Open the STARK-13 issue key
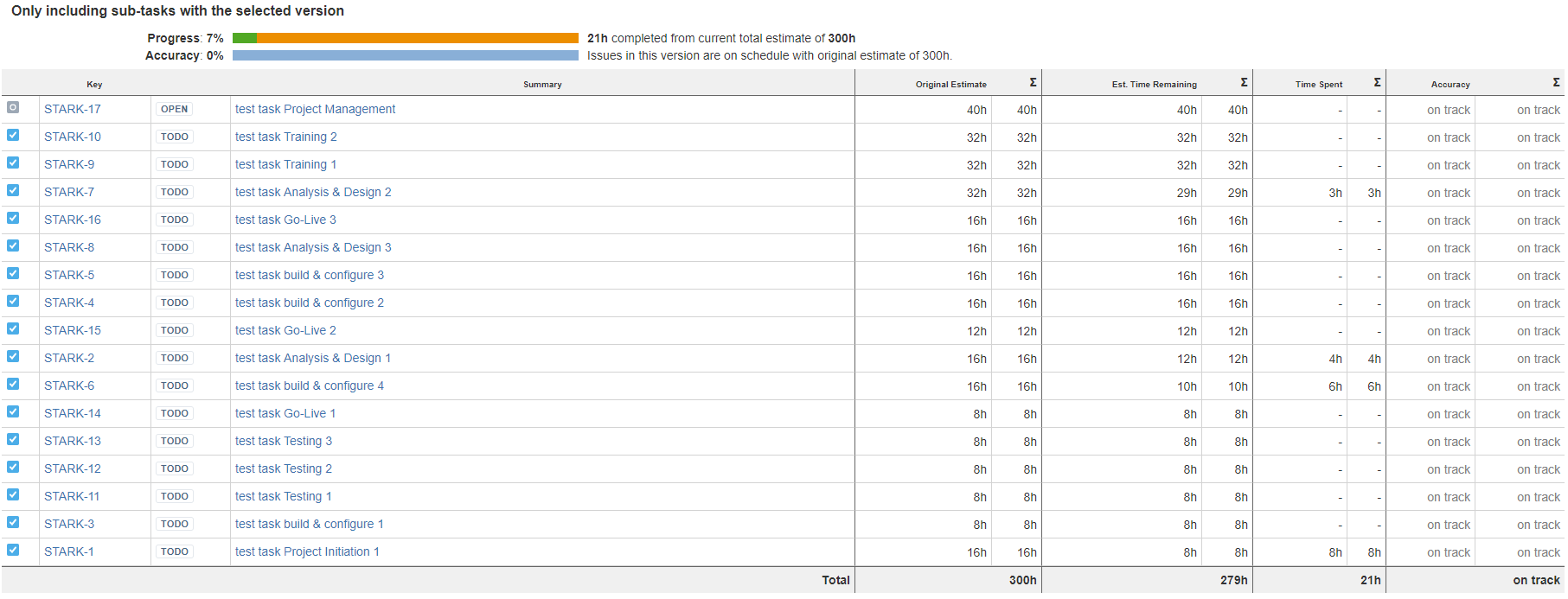Screen dimensions: 1568x599 click(x=73, y=441)
